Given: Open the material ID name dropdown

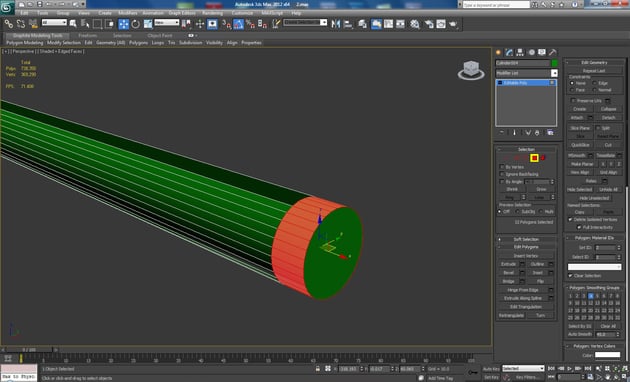Looking at the screenshot, I should click(x=594, y=267).
